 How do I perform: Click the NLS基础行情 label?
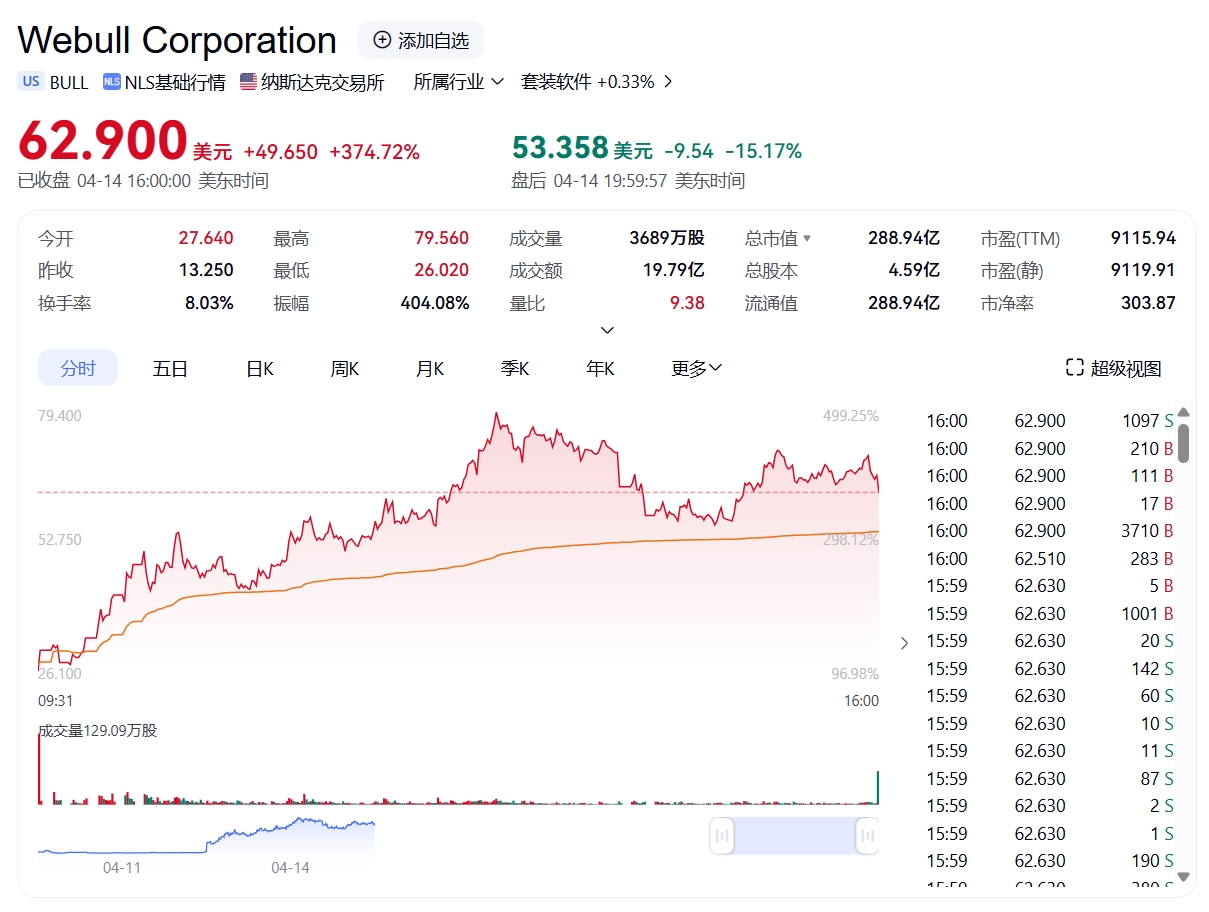point(175,82)
